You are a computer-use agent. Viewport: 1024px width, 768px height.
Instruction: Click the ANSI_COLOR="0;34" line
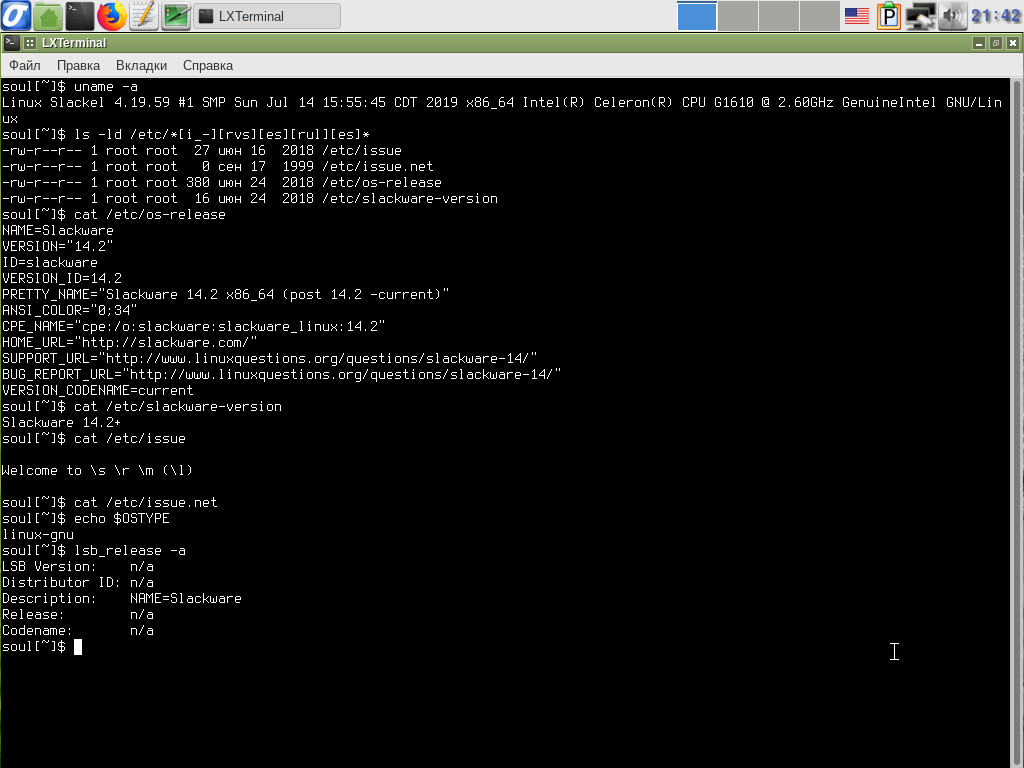click(70, 310)
